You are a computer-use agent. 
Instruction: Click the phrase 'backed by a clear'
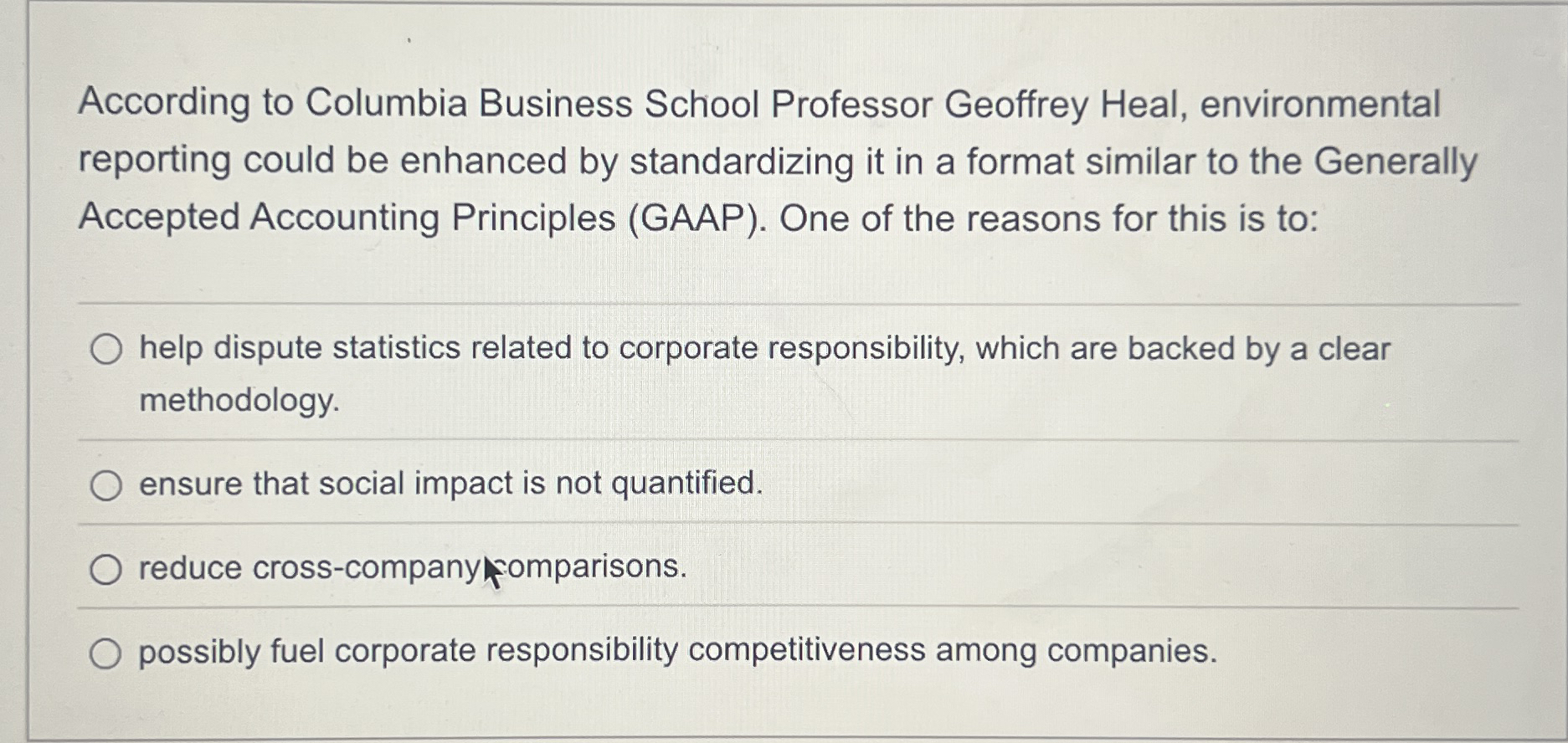(1258, 348)
